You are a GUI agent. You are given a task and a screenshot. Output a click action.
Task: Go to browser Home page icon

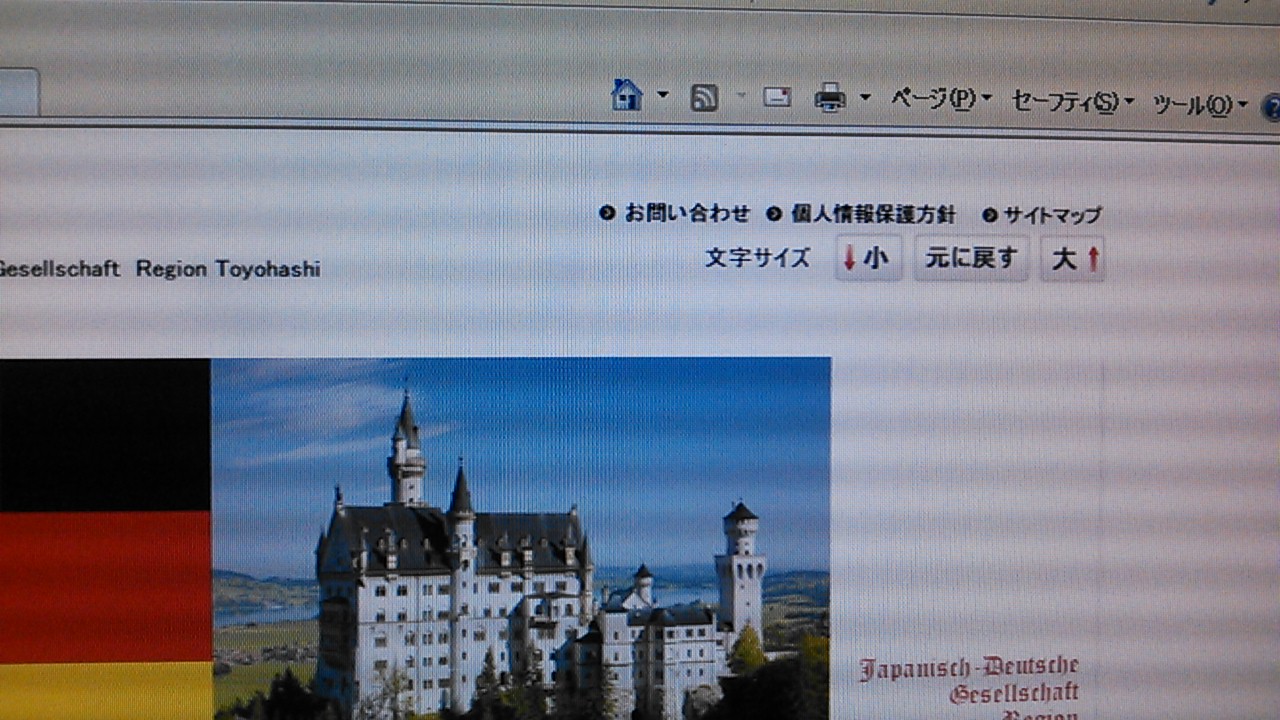pos(627,96)
